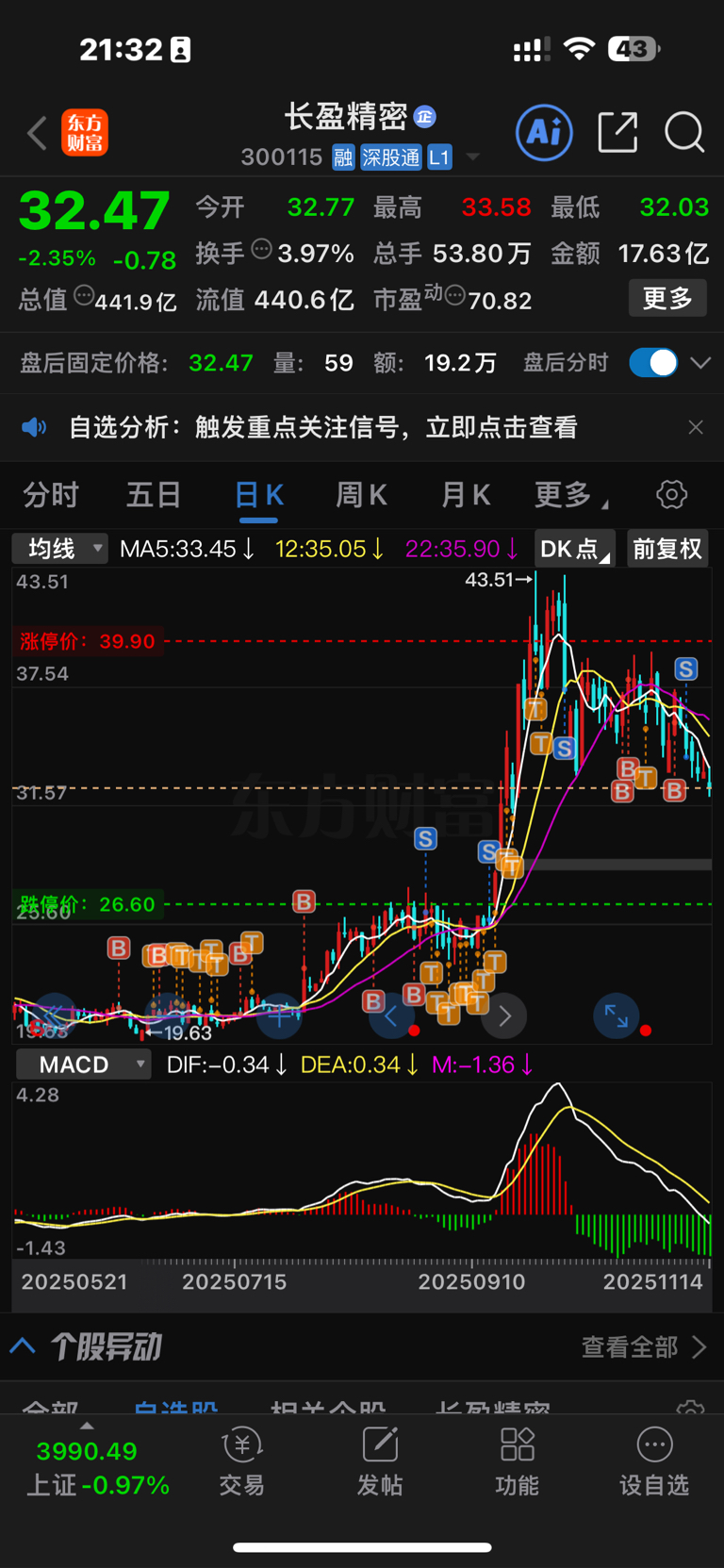Open the 均线 indicator dropdown
This screenshot has height=1568, width=724.
click(x=59, y=549)
